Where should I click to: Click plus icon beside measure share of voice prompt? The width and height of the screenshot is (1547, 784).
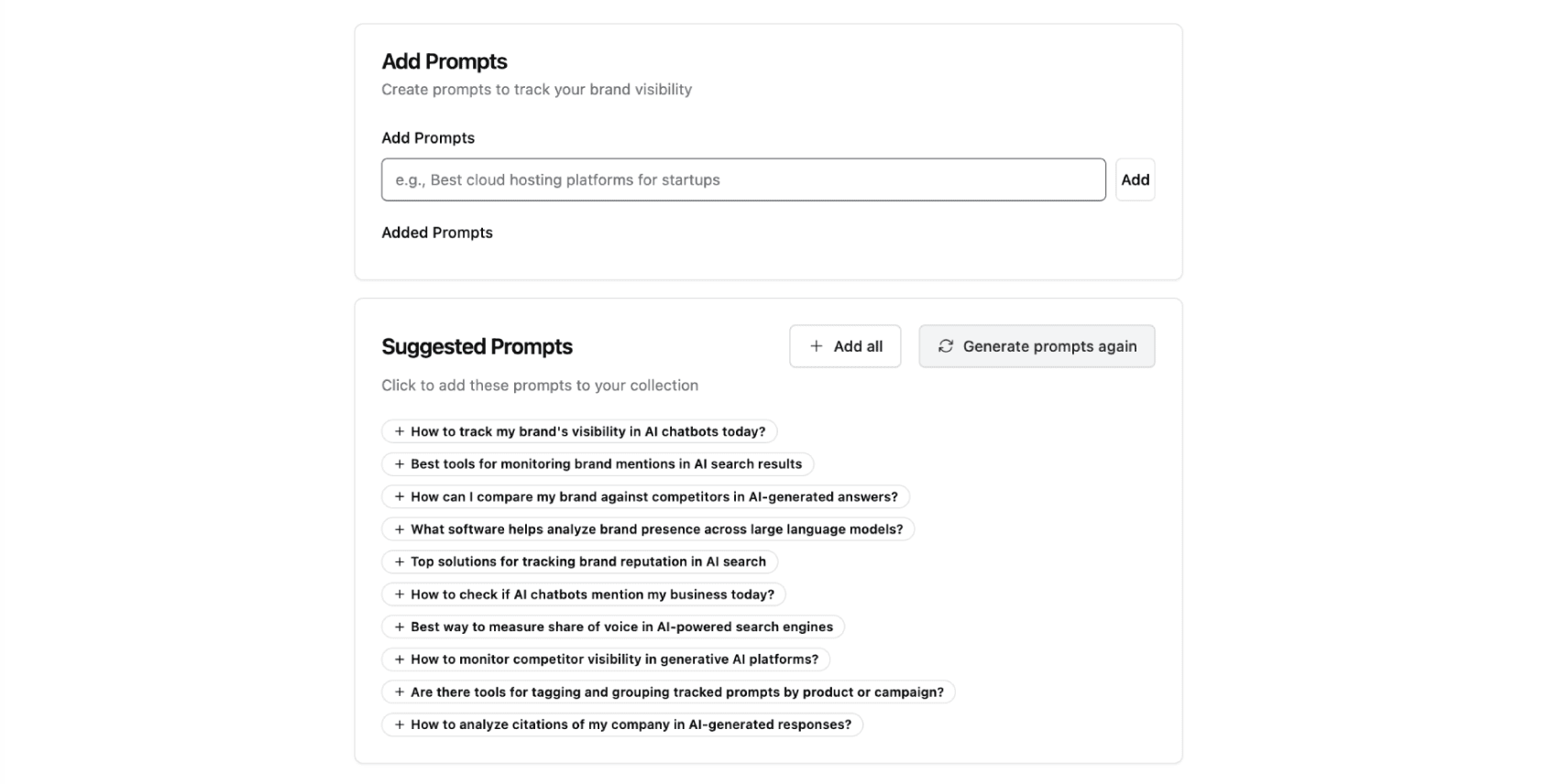[x=399, y=626]
